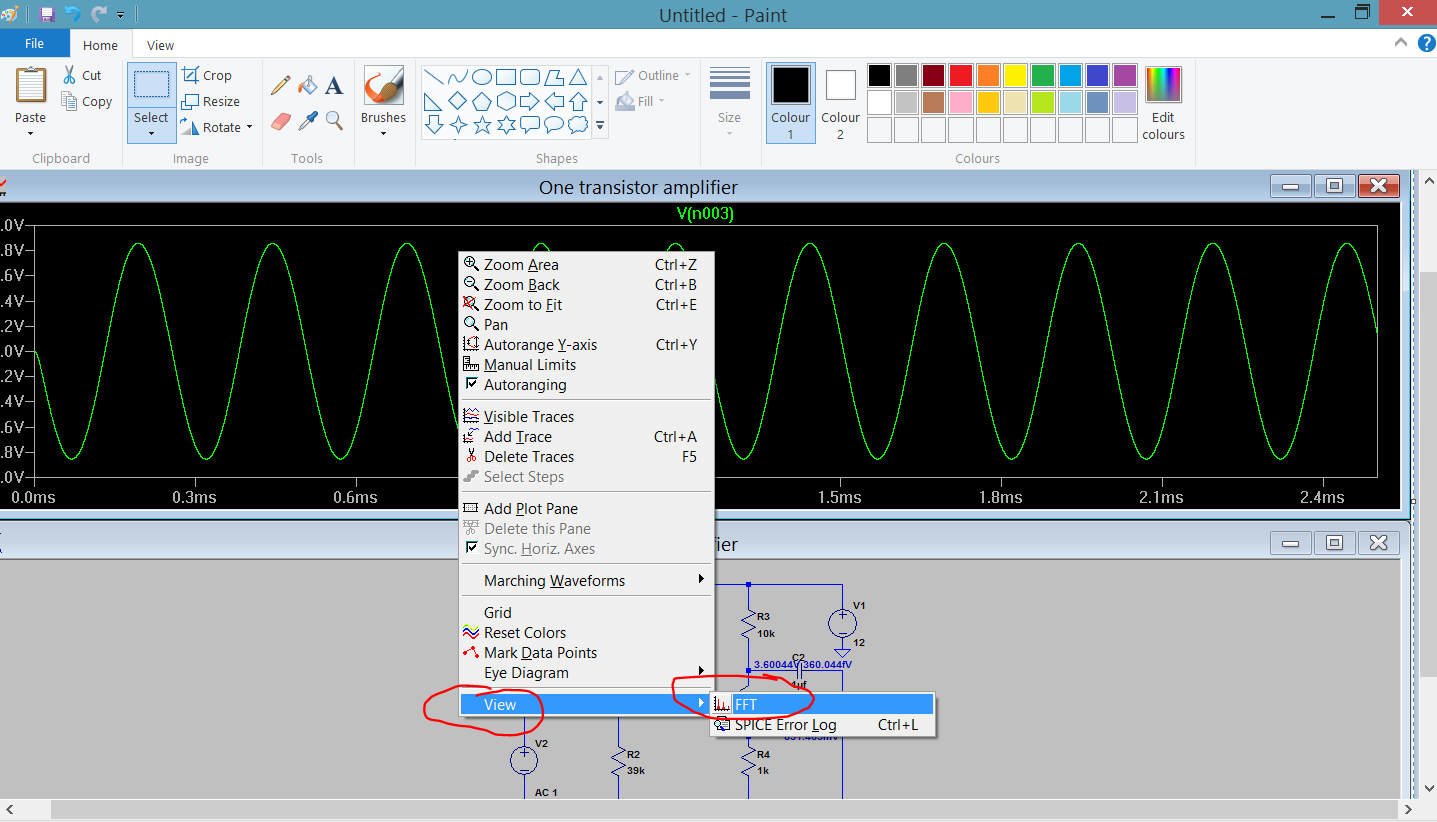Set Colour 2 as active colour
Screen dimensions: 1437x822
click(x=840, y=103)
